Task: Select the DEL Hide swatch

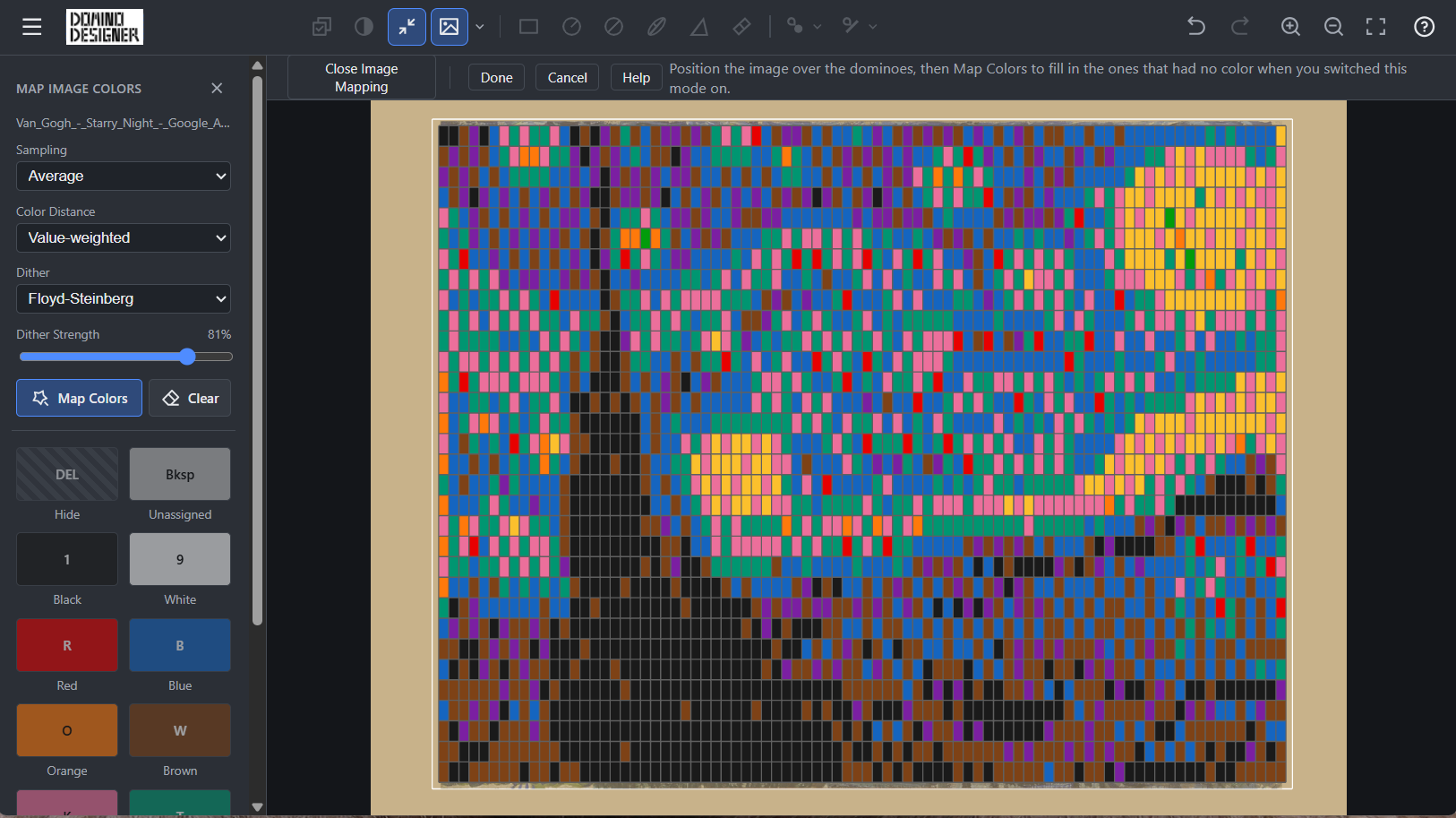Action: pyautogui.click(x=67, y=474)
